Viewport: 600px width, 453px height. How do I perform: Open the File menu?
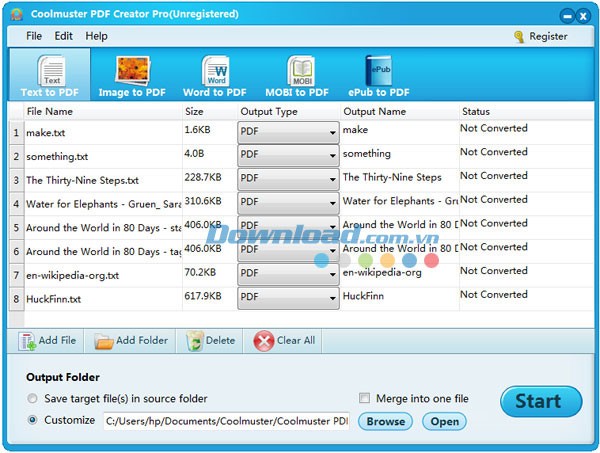(34, 36)
